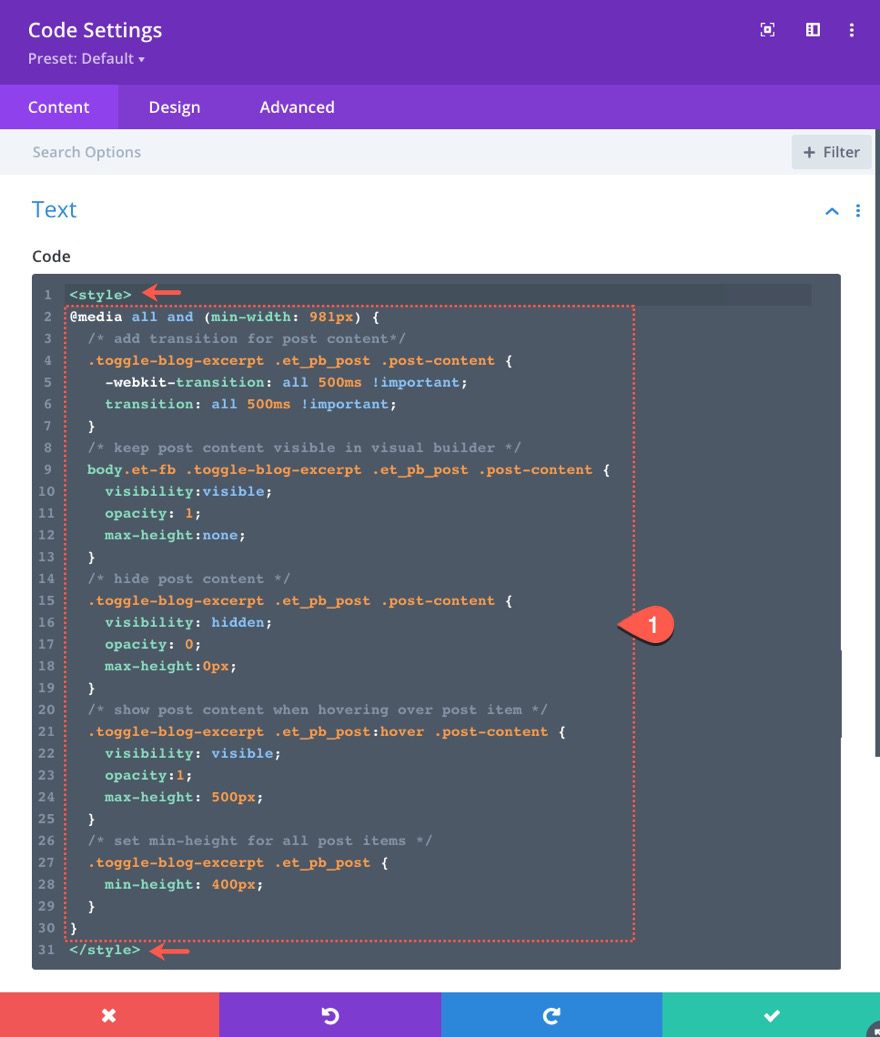Screen dimensions: 880x1037
Task: Click the purple undo arrow button
Action: click(x=330, y=1015)
